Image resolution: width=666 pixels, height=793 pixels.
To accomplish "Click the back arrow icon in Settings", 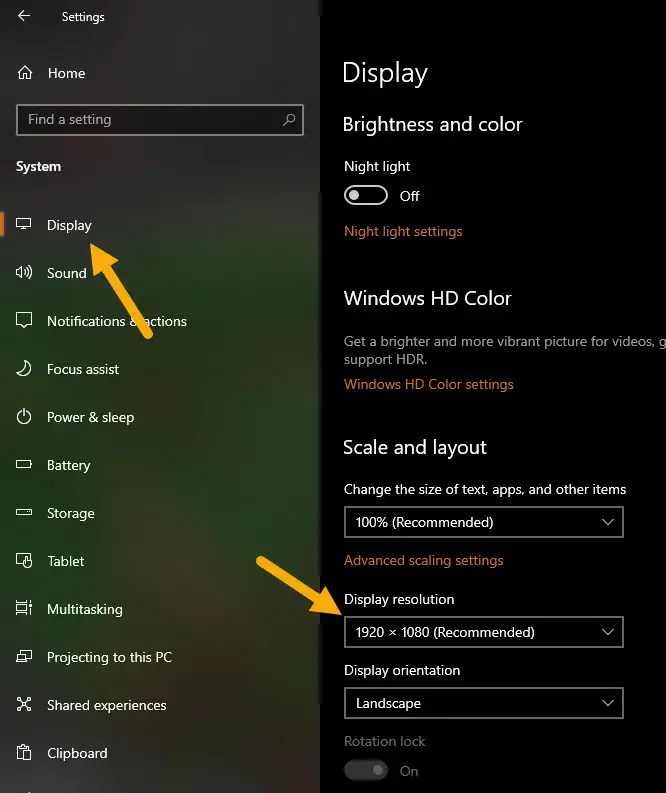I will point(24,16).
